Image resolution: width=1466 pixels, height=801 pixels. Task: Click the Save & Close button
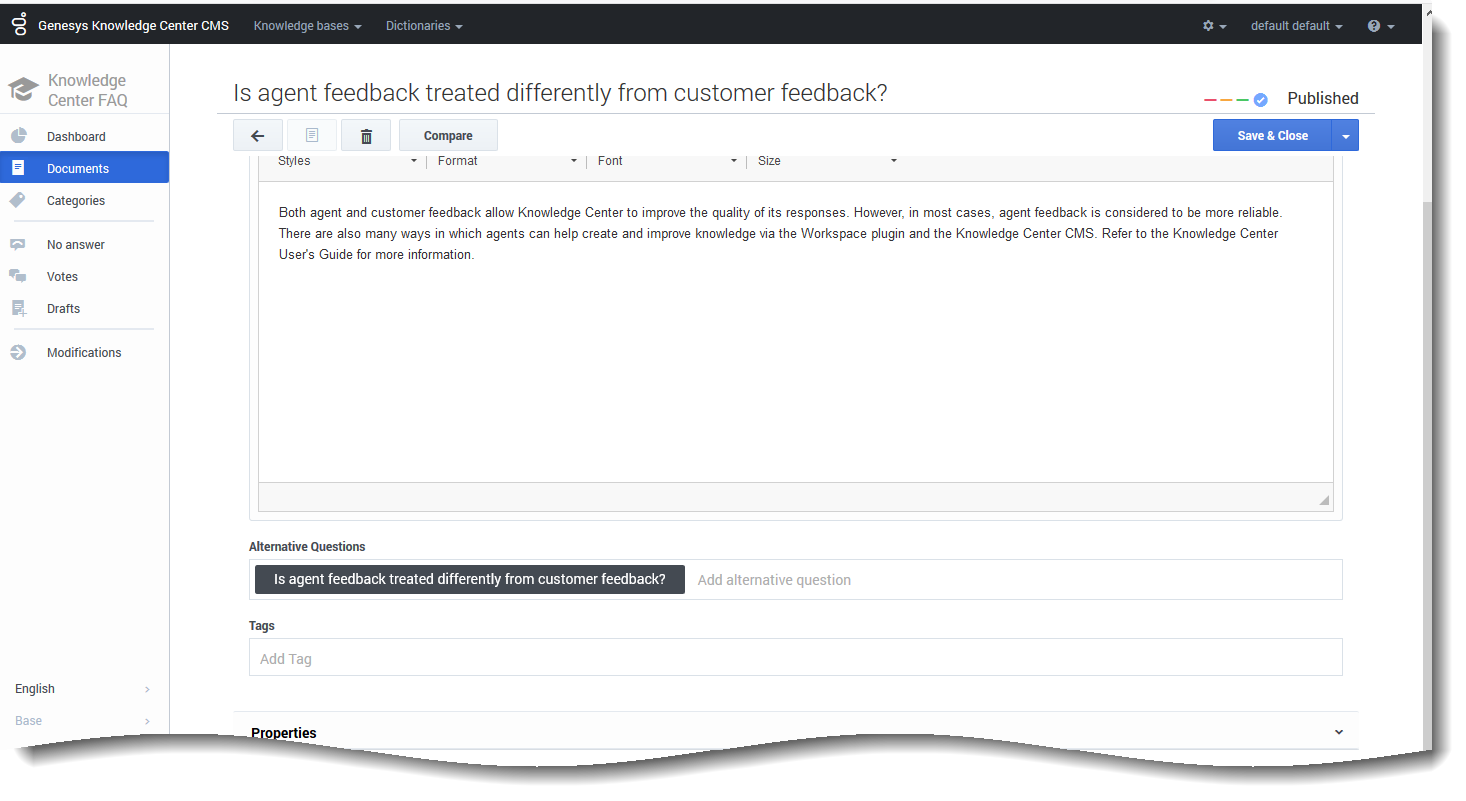click(x=1272, y=136)
